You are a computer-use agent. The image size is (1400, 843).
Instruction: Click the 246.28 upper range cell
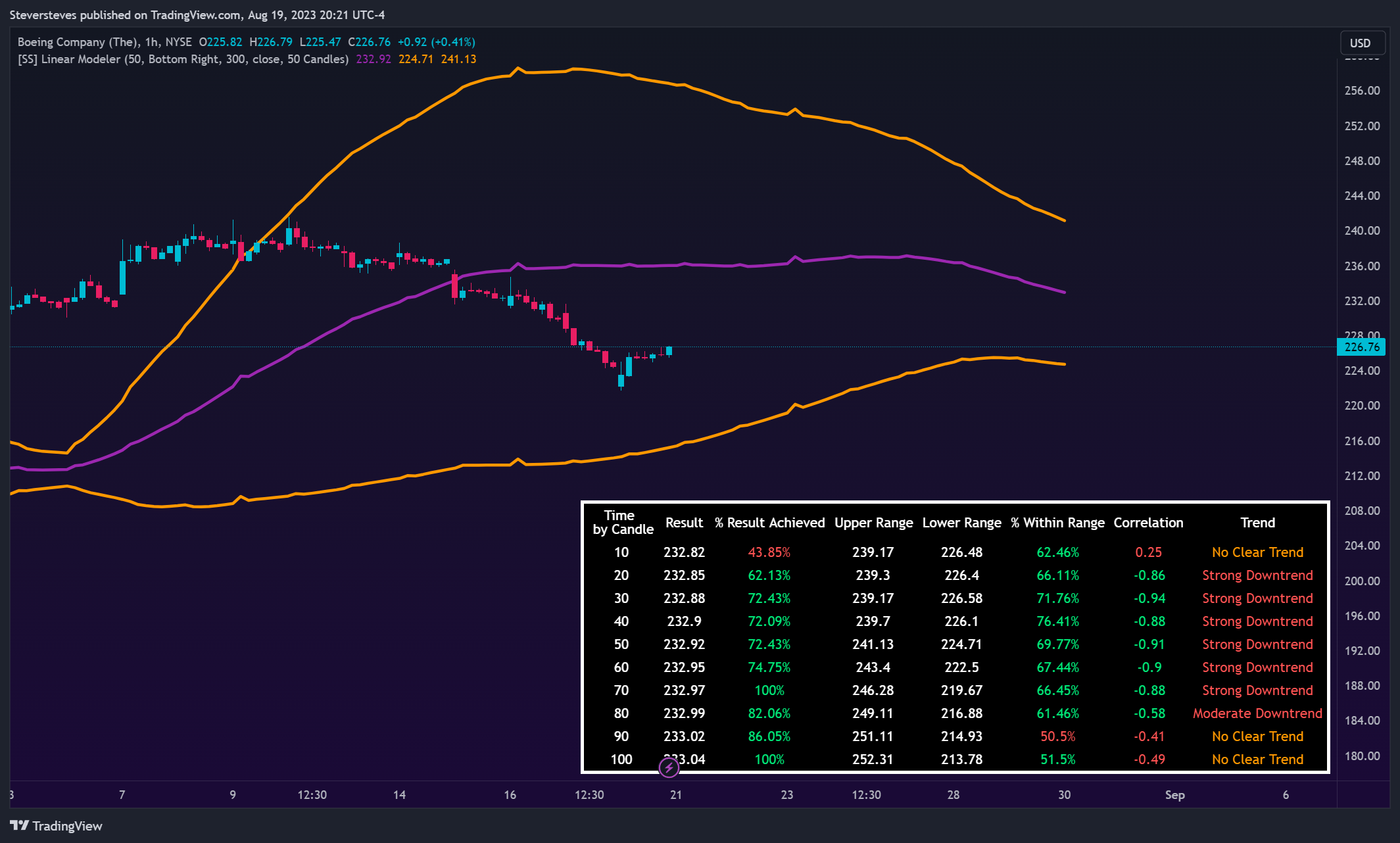pyautogui.click(x=873, y=690)
